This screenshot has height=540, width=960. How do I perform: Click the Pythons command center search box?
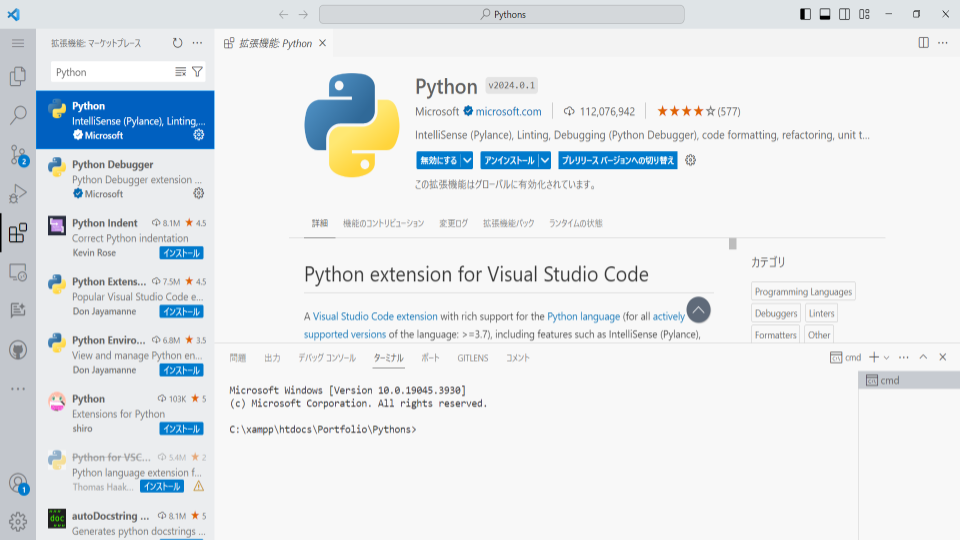[x=501, y=14]
